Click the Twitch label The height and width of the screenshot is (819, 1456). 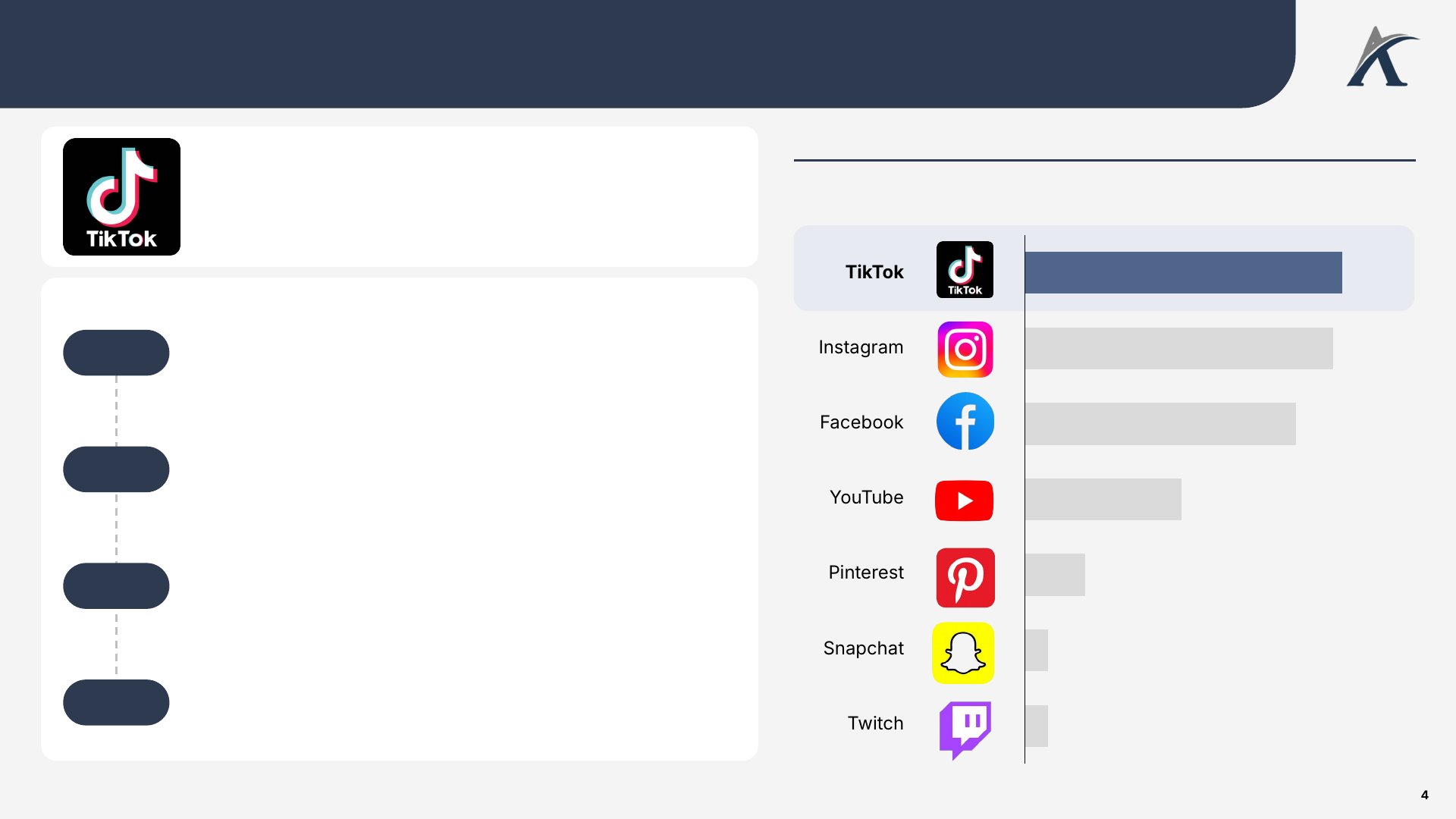[876, 723]
